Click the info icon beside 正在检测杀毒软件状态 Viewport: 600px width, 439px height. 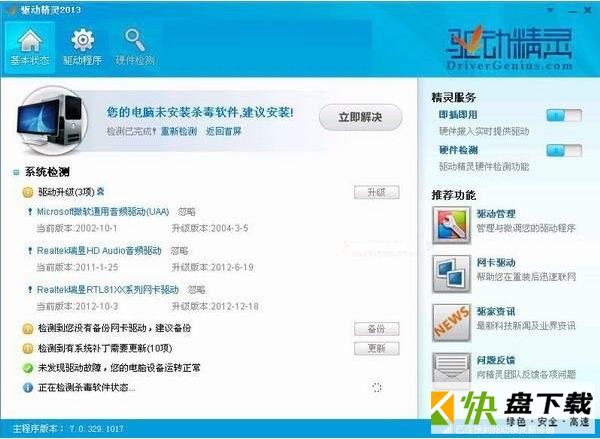(x=28, y=388)
